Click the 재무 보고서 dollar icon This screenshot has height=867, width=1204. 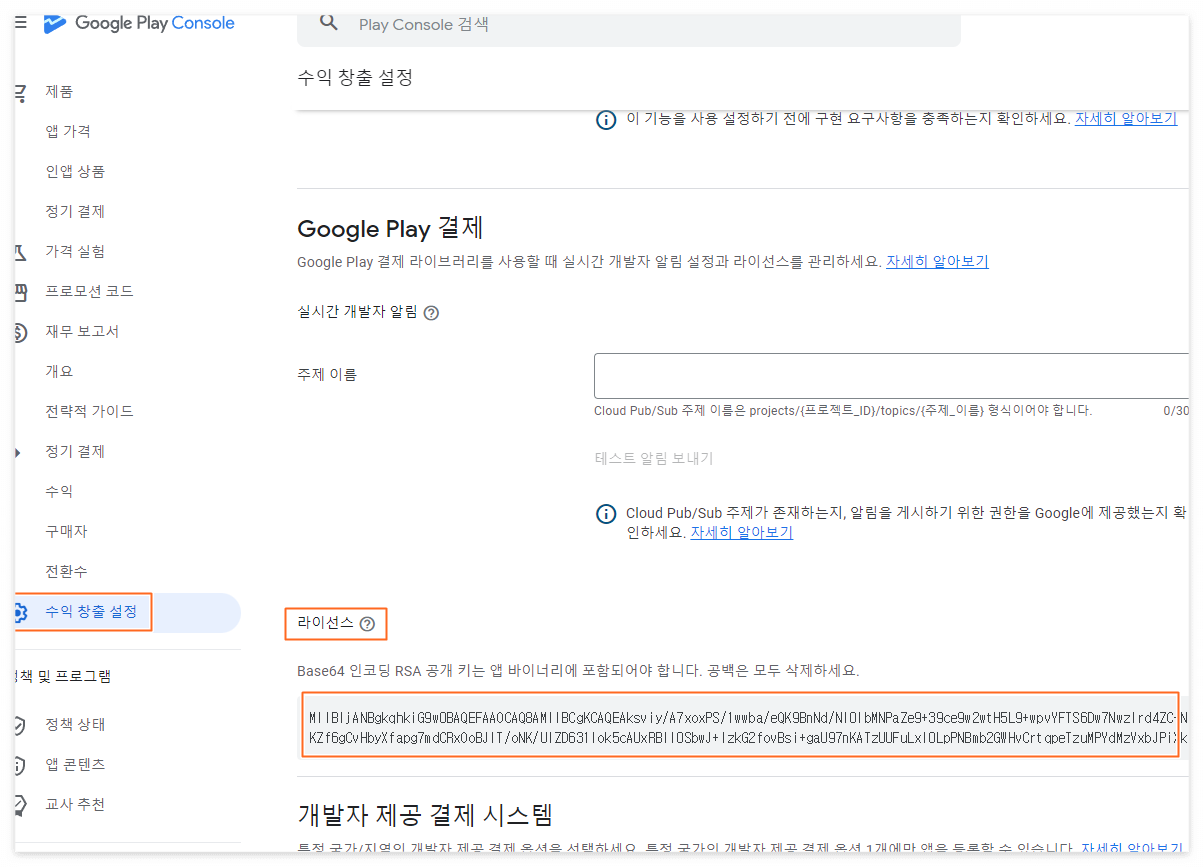point(20,332)
